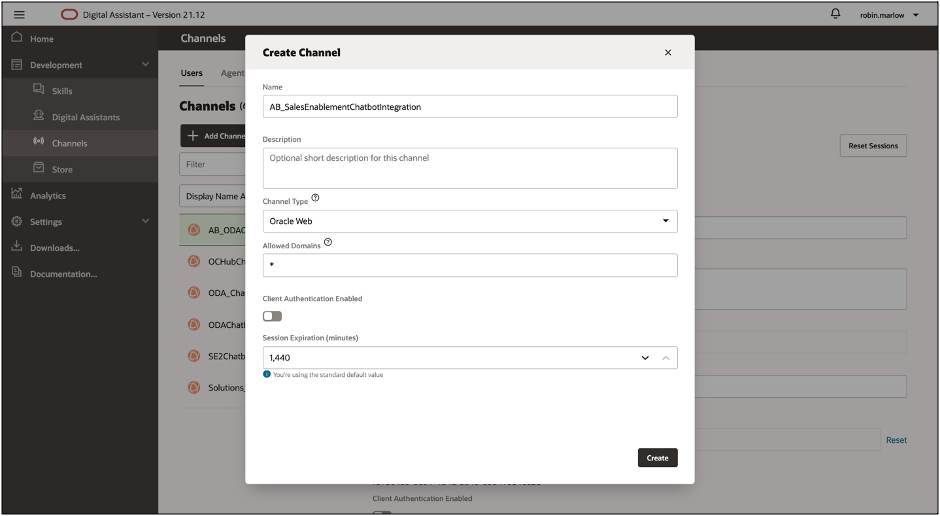Open notifications bell
The width and height of the screenshot is (940, 516).
pos(835,13)
